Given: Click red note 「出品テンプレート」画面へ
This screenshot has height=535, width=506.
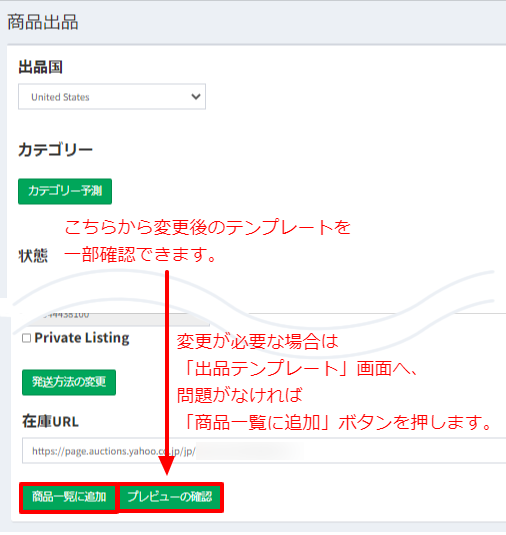Looking at the screenshot, I should (297, 368).
